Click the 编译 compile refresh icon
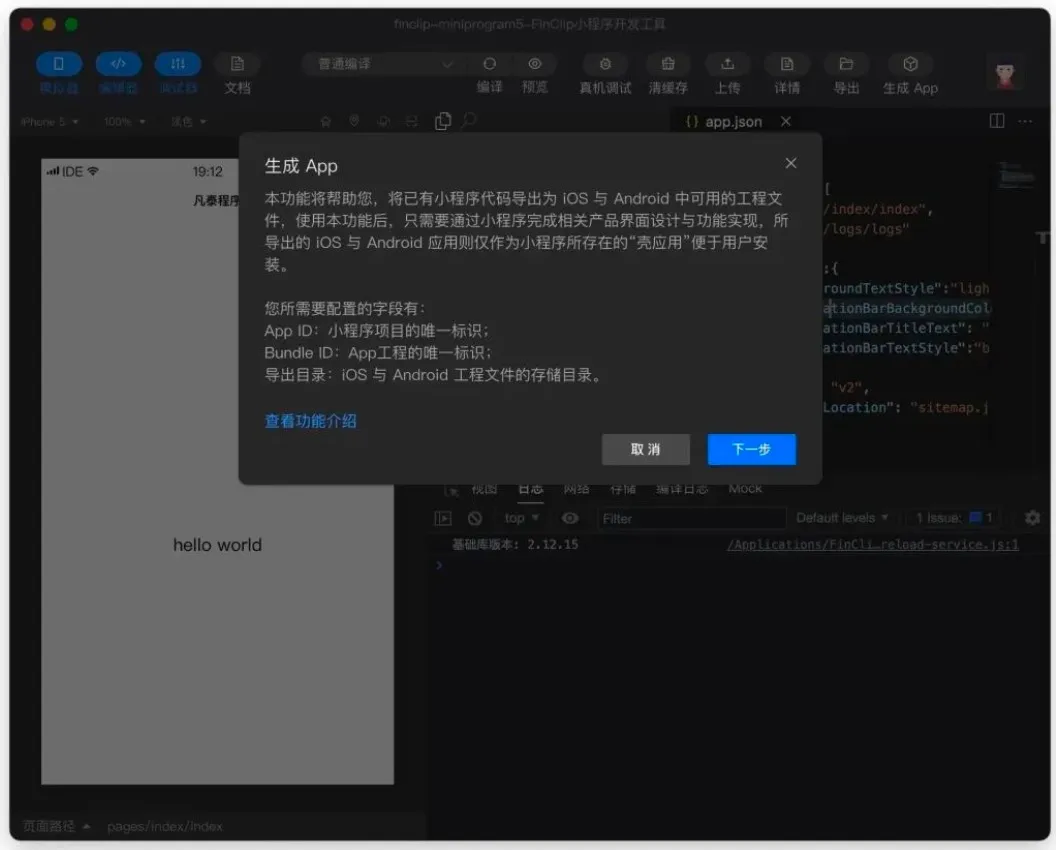Viewport: 1056px width, 850px height. click(490, 64)
